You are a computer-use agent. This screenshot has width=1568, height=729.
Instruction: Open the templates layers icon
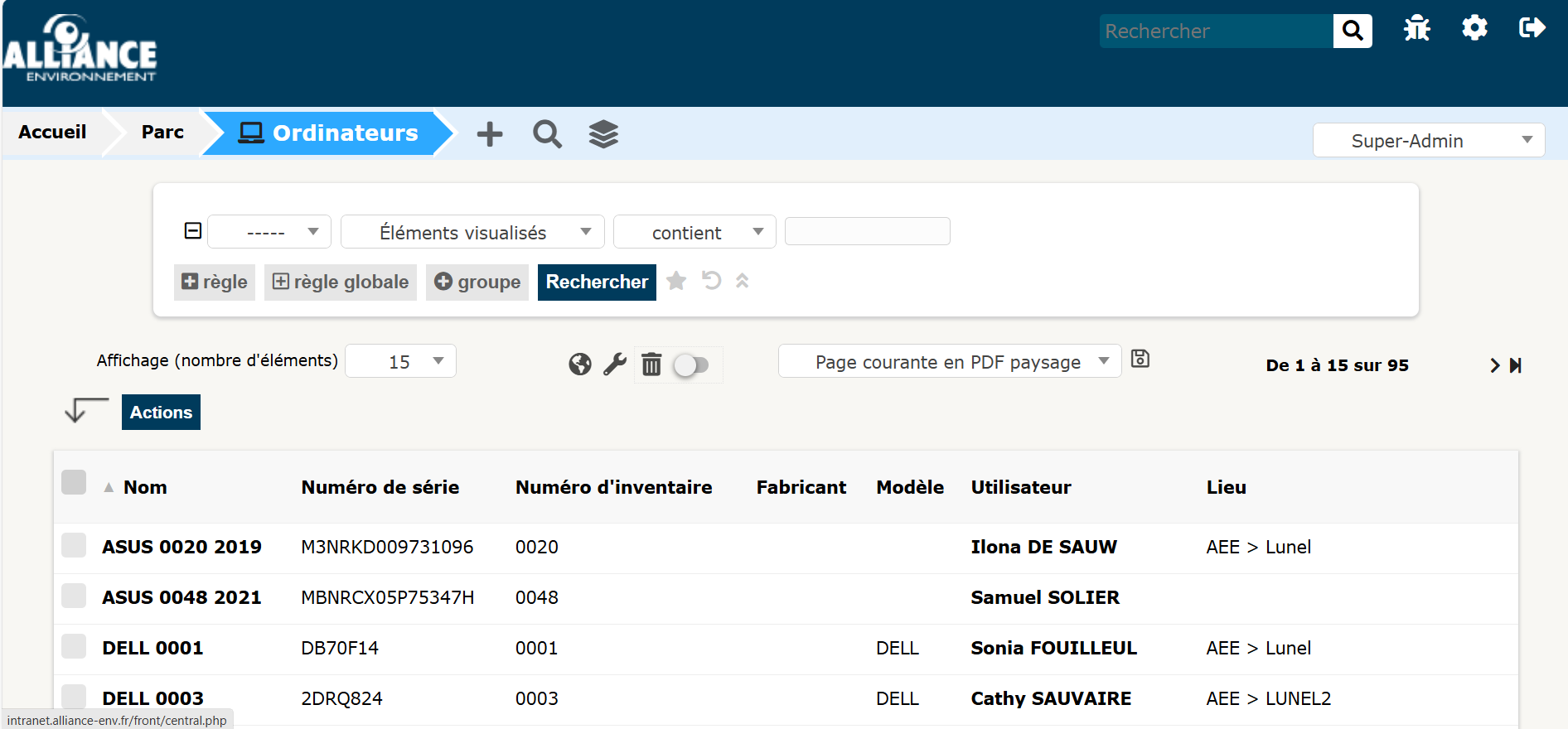click(x=603, y=134)
